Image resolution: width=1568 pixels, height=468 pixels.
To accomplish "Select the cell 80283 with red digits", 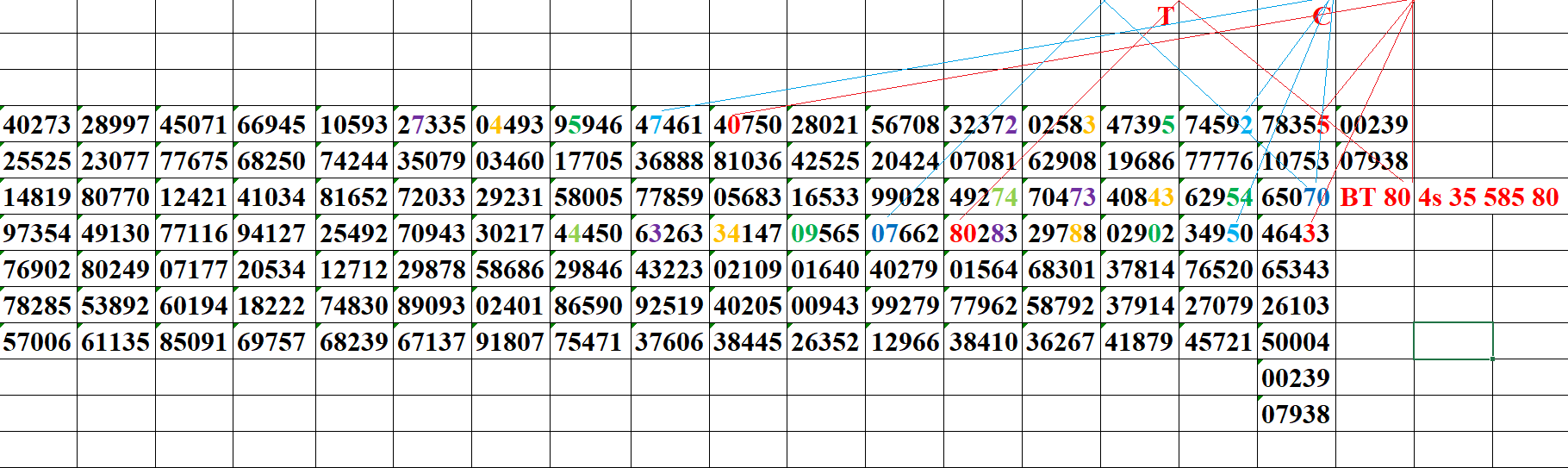I will pyautogui.click(x=983, y=234).
